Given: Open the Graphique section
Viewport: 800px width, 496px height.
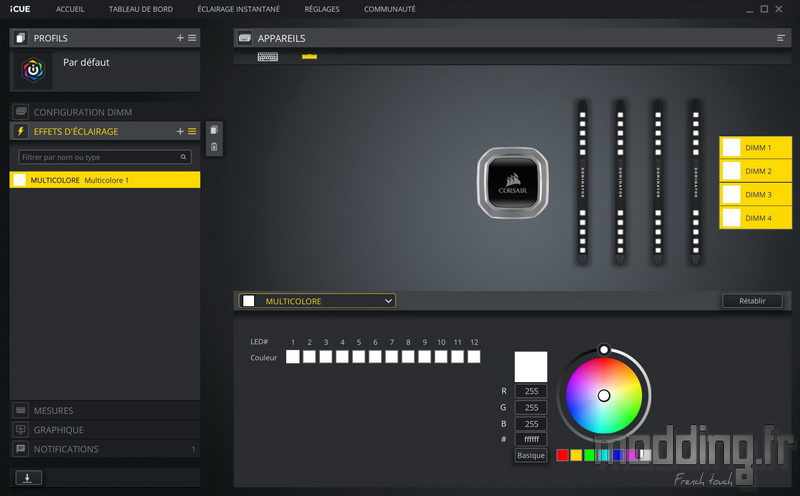Looking at the screenshot, I should (105, 430).
